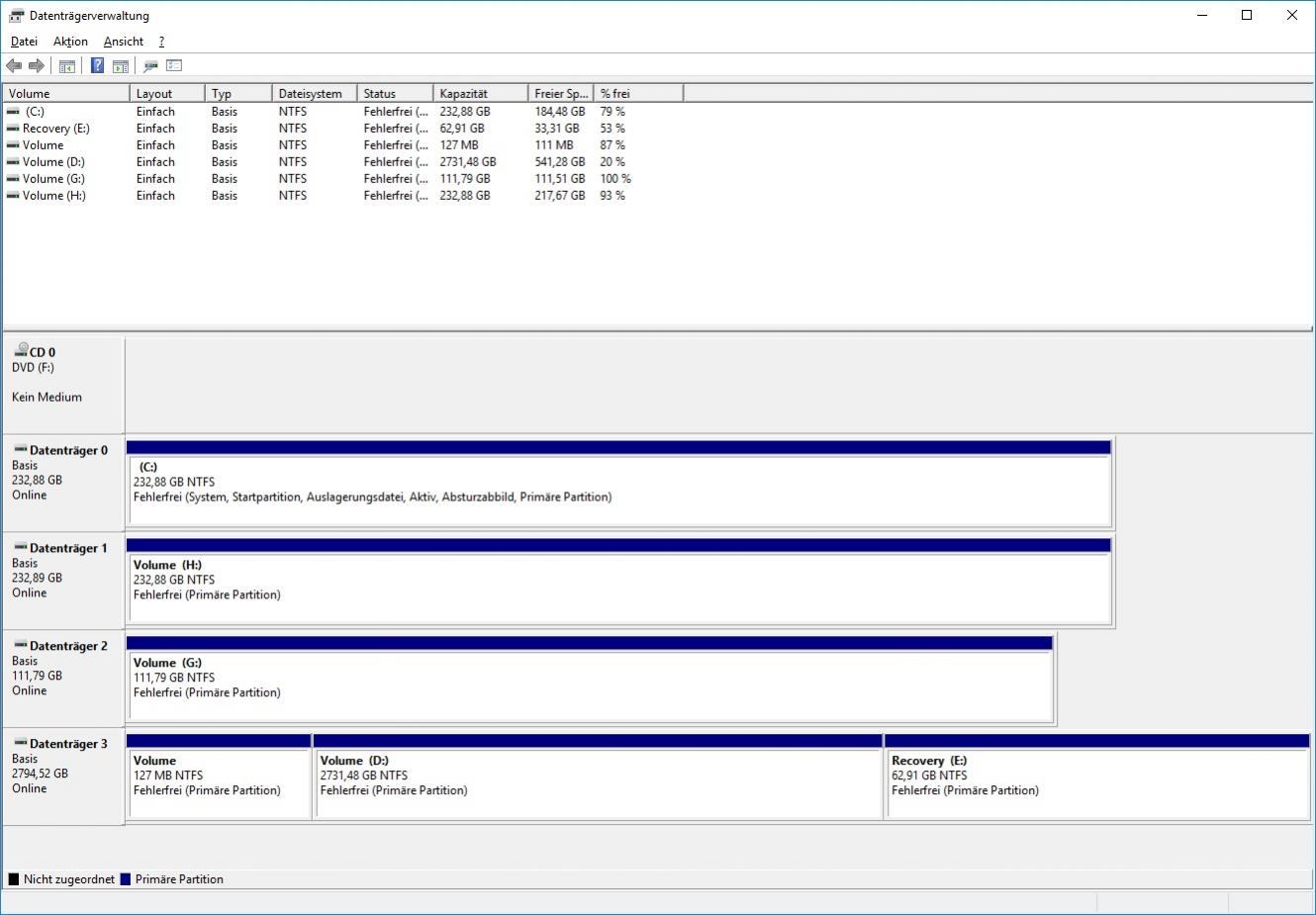
Task: Click the drive icon of volume (C:) row
Action: coord(13,112)
